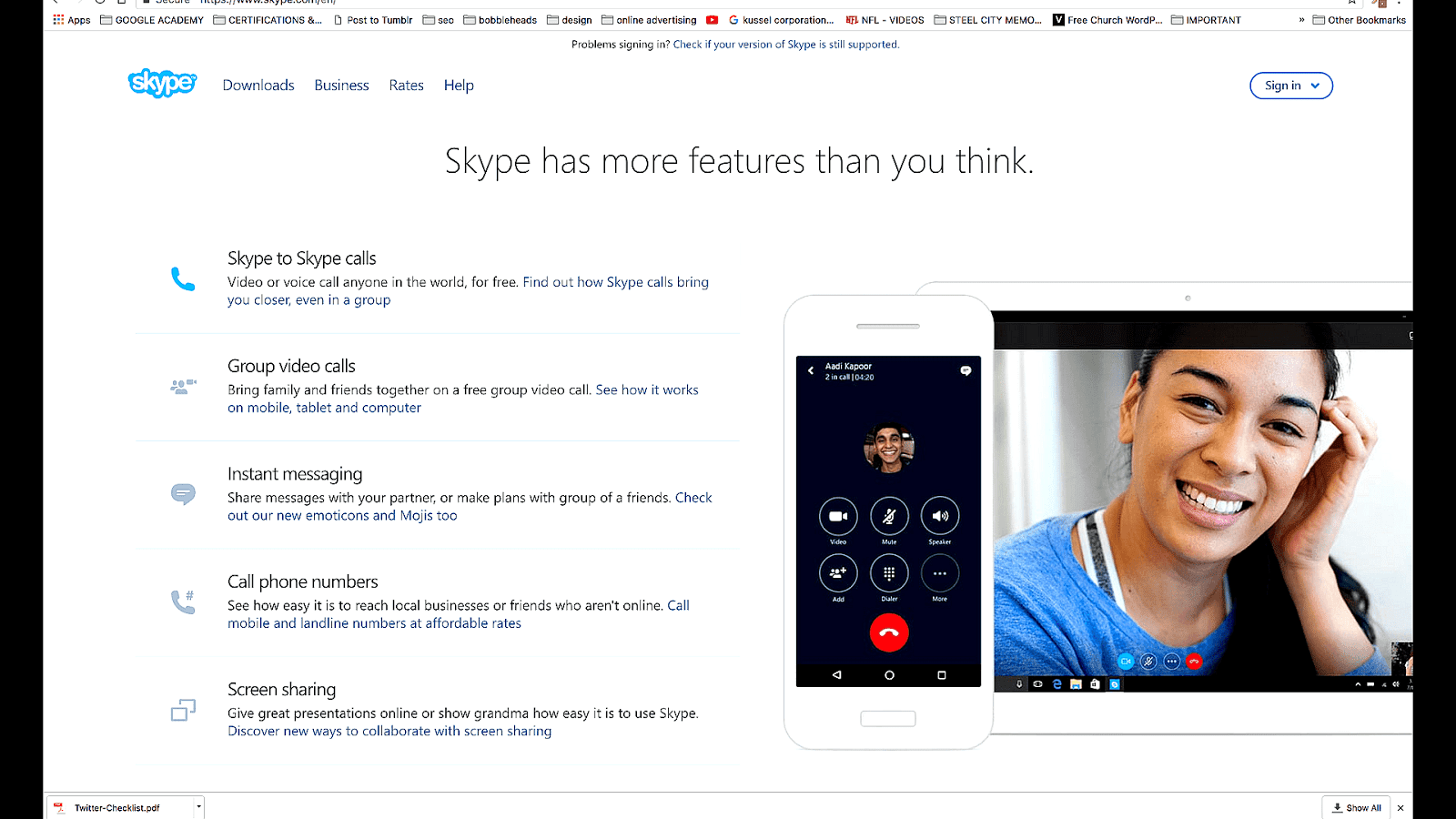Screen dimensions: 1456x819
Task: Toggle the Speaker button on the phone call screen
Action: coord(940,516)
